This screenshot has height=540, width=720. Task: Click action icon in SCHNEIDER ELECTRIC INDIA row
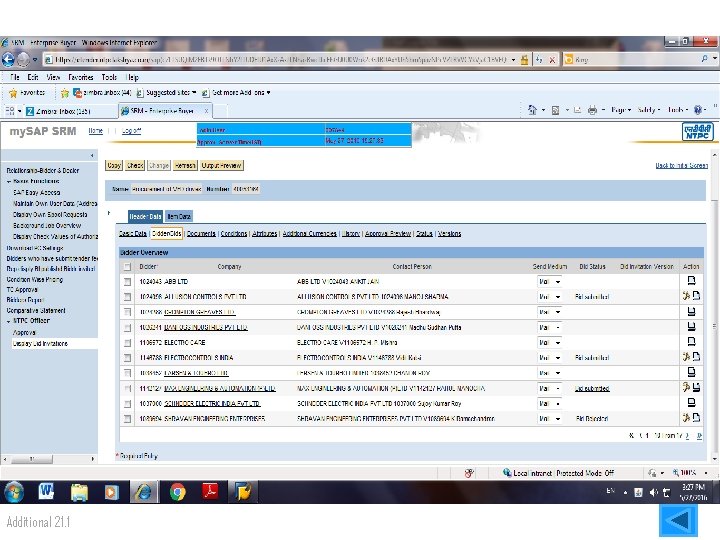click(x=691, y=403)
